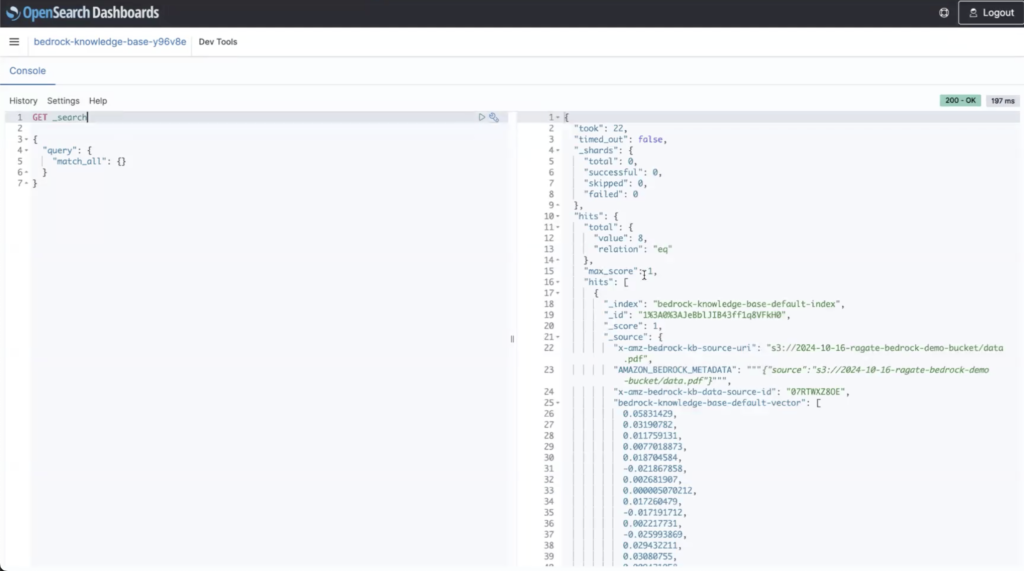
Task: Open the wrench request options icon
Action: [494, 118]
